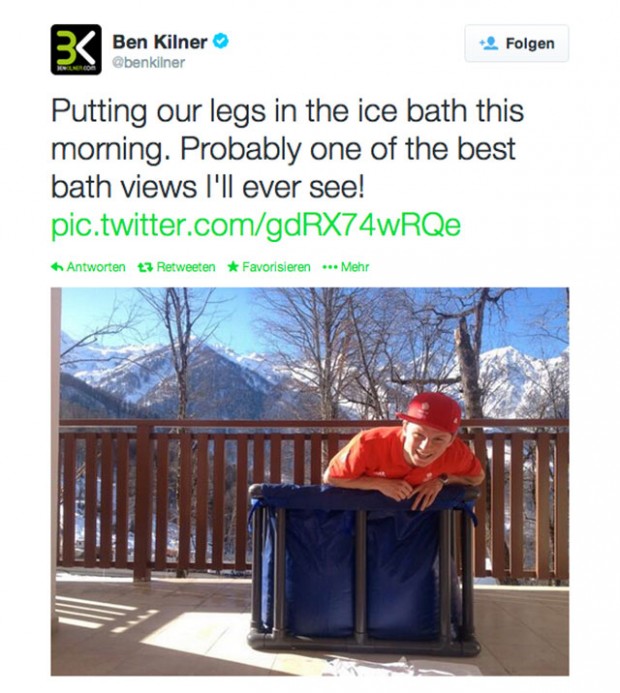The width and height of the screenshot is (620, 693).
Task: Expand the Mehr options menu
Action: point(355,267)
